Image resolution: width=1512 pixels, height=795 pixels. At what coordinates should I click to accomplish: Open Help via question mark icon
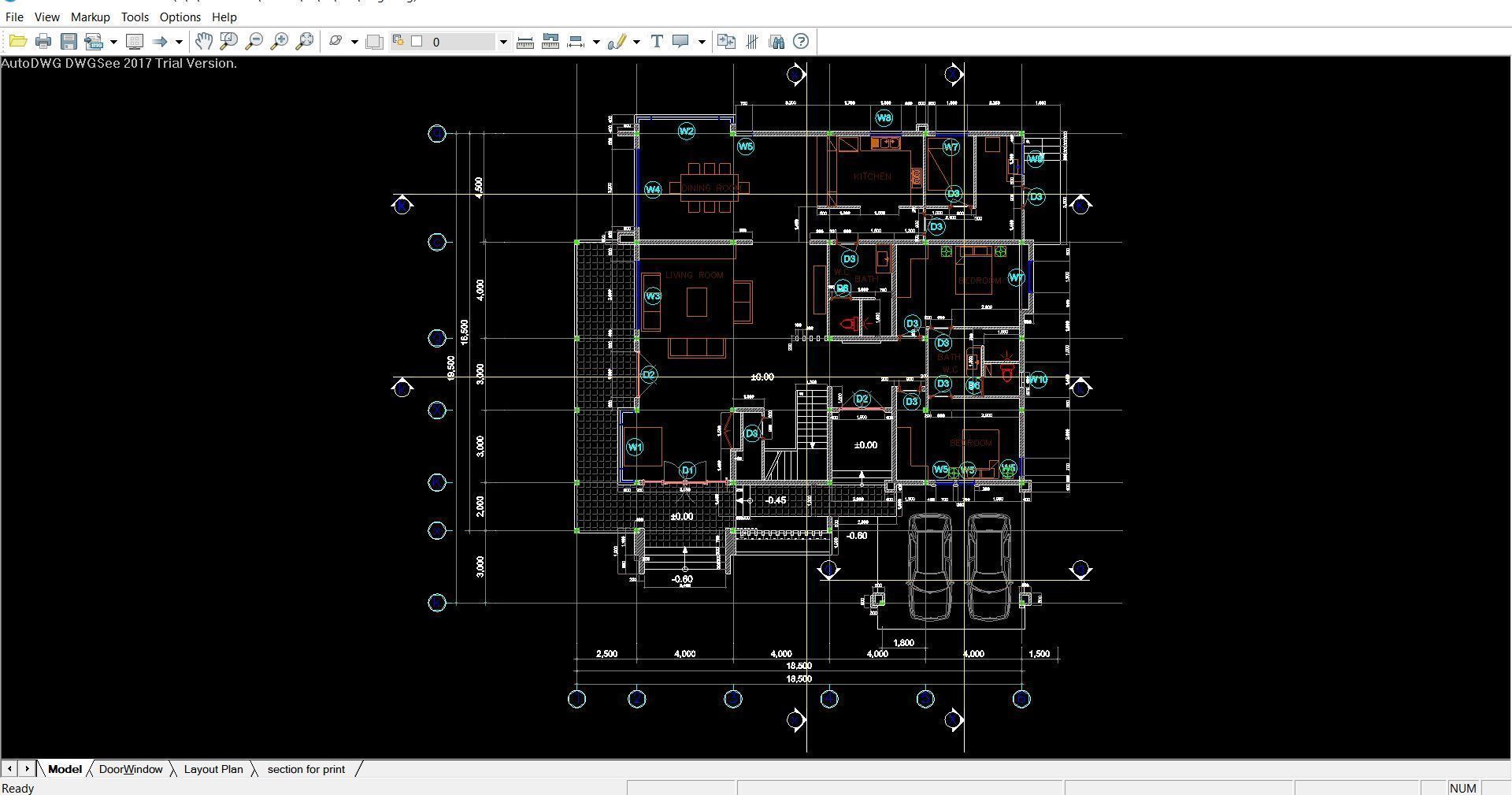coord(801,42)
